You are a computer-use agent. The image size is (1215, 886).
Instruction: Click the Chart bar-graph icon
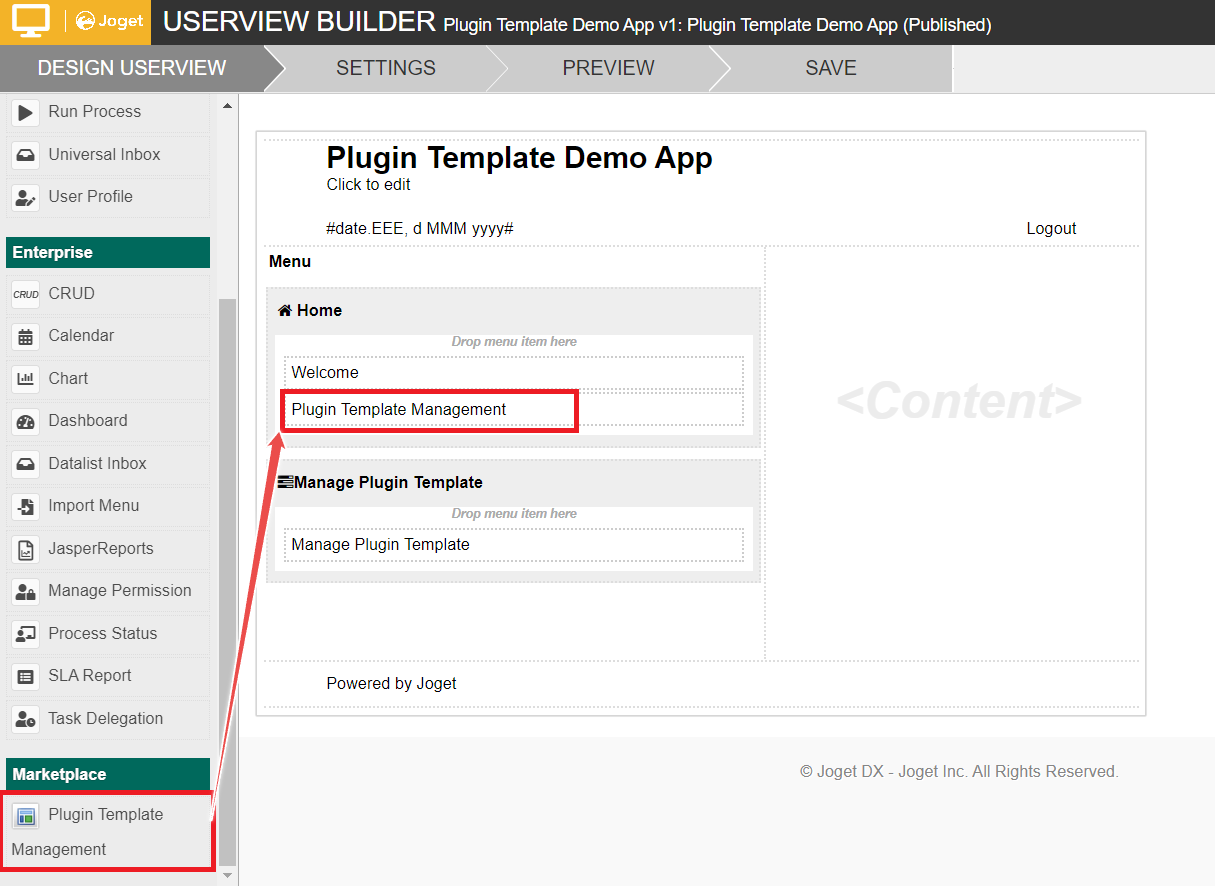(25, 379)
